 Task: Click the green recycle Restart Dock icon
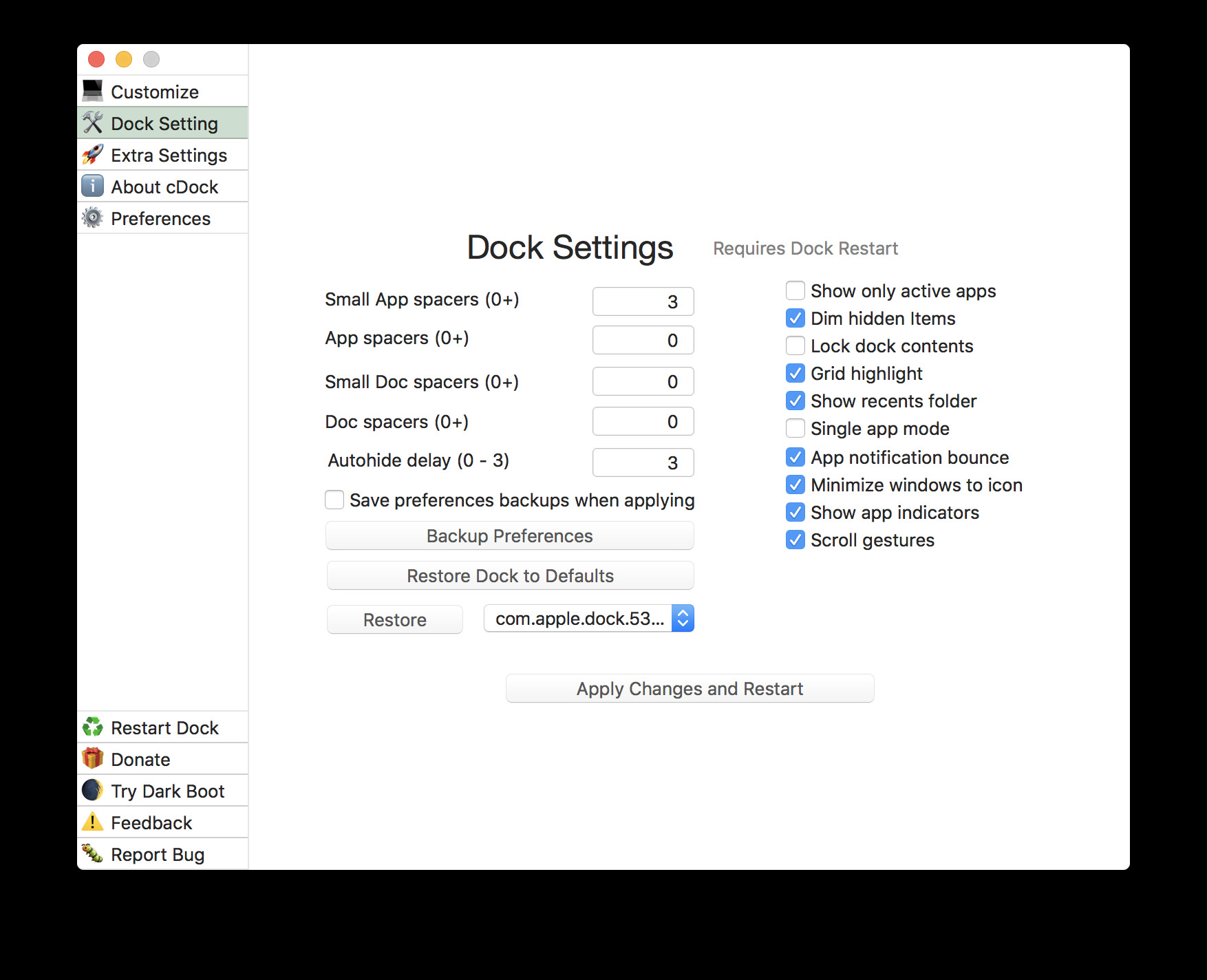pos(93,727)
